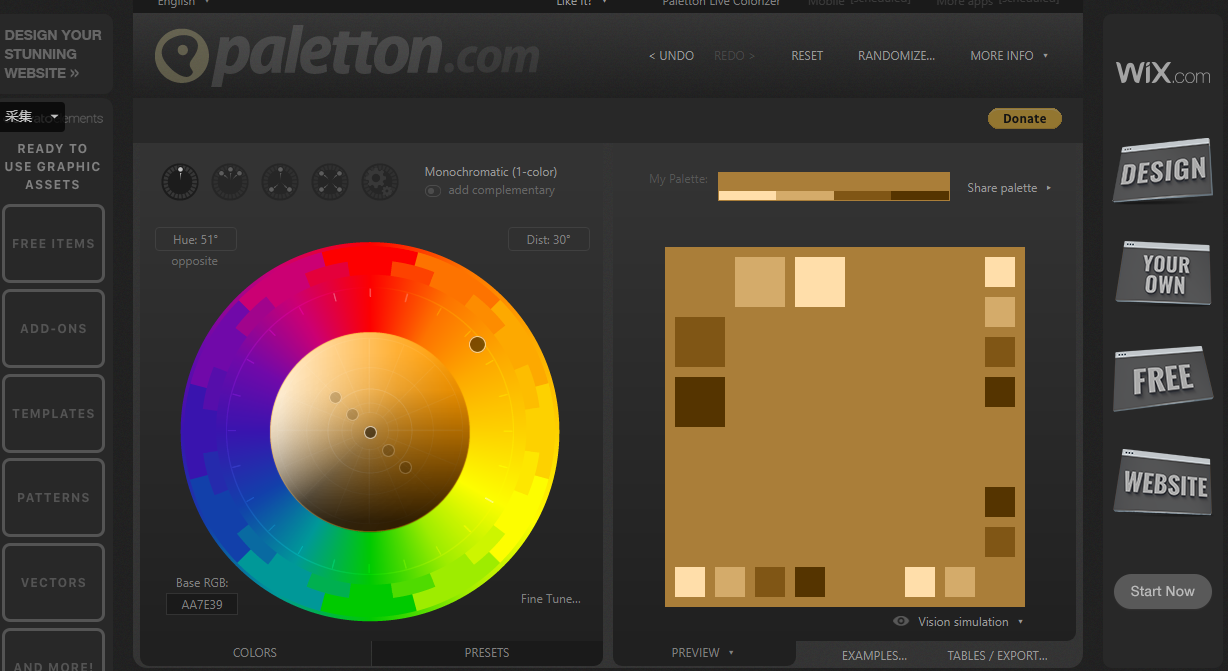Open TABLES / EXPORT...
1228x671 pixels.
coord(997,656)
